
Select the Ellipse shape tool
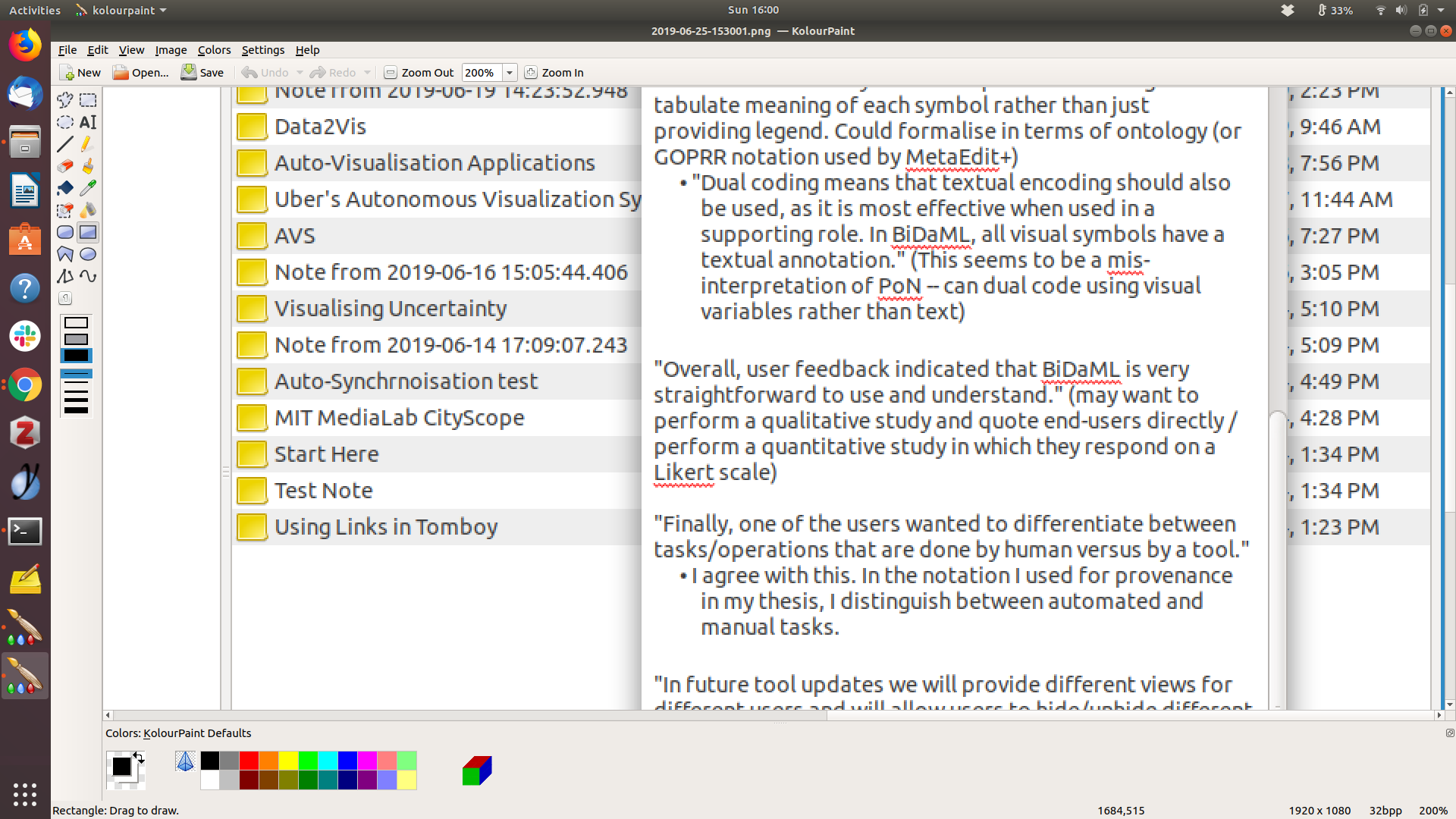(x=88, y=254)
